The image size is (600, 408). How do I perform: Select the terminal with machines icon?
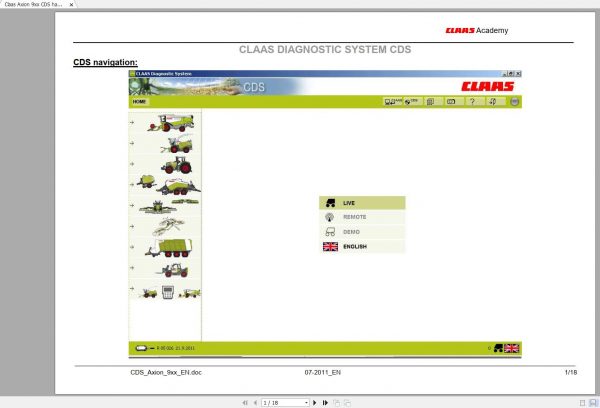(169, 292)
